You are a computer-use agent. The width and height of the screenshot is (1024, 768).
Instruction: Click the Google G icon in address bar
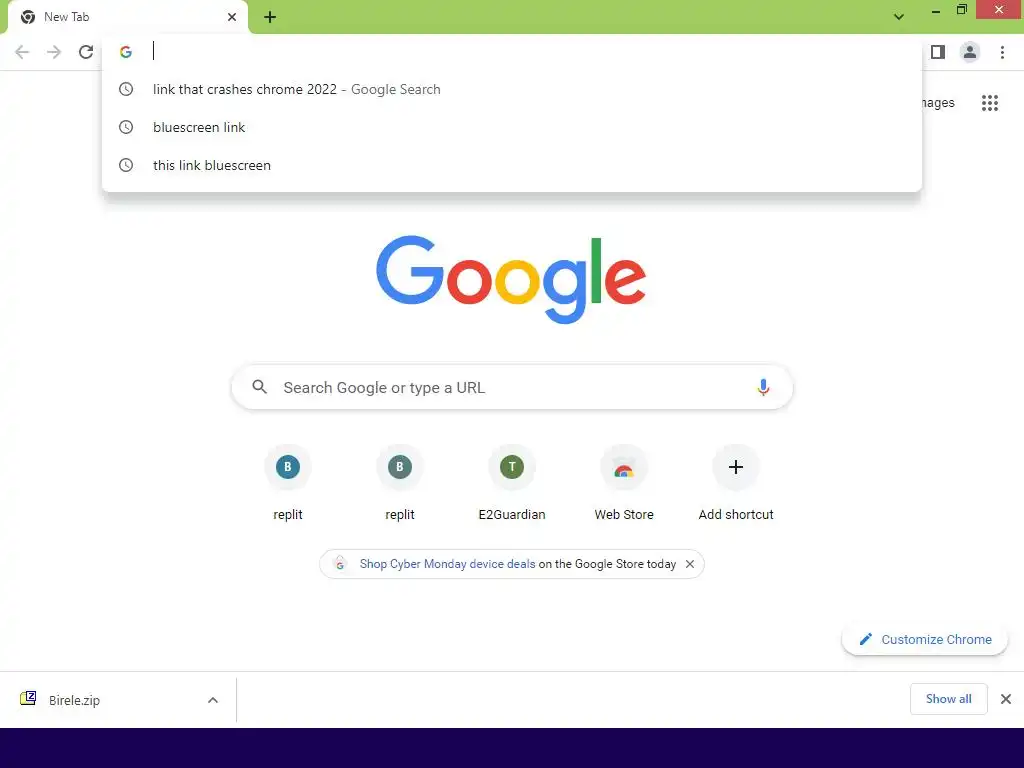126,52
